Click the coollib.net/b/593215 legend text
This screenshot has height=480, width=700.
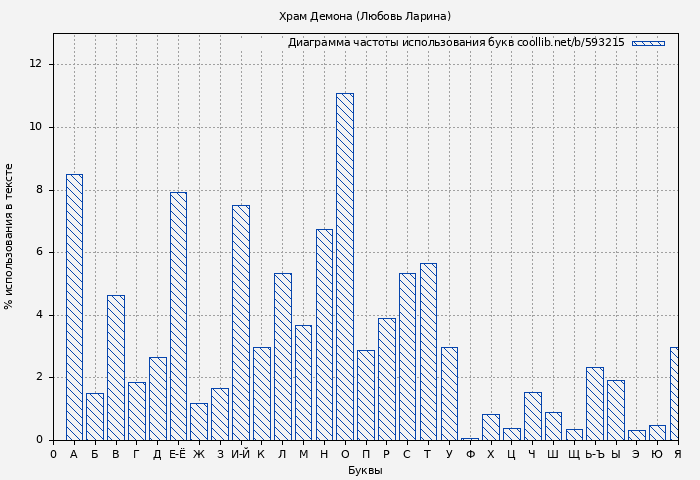point(570,43)
